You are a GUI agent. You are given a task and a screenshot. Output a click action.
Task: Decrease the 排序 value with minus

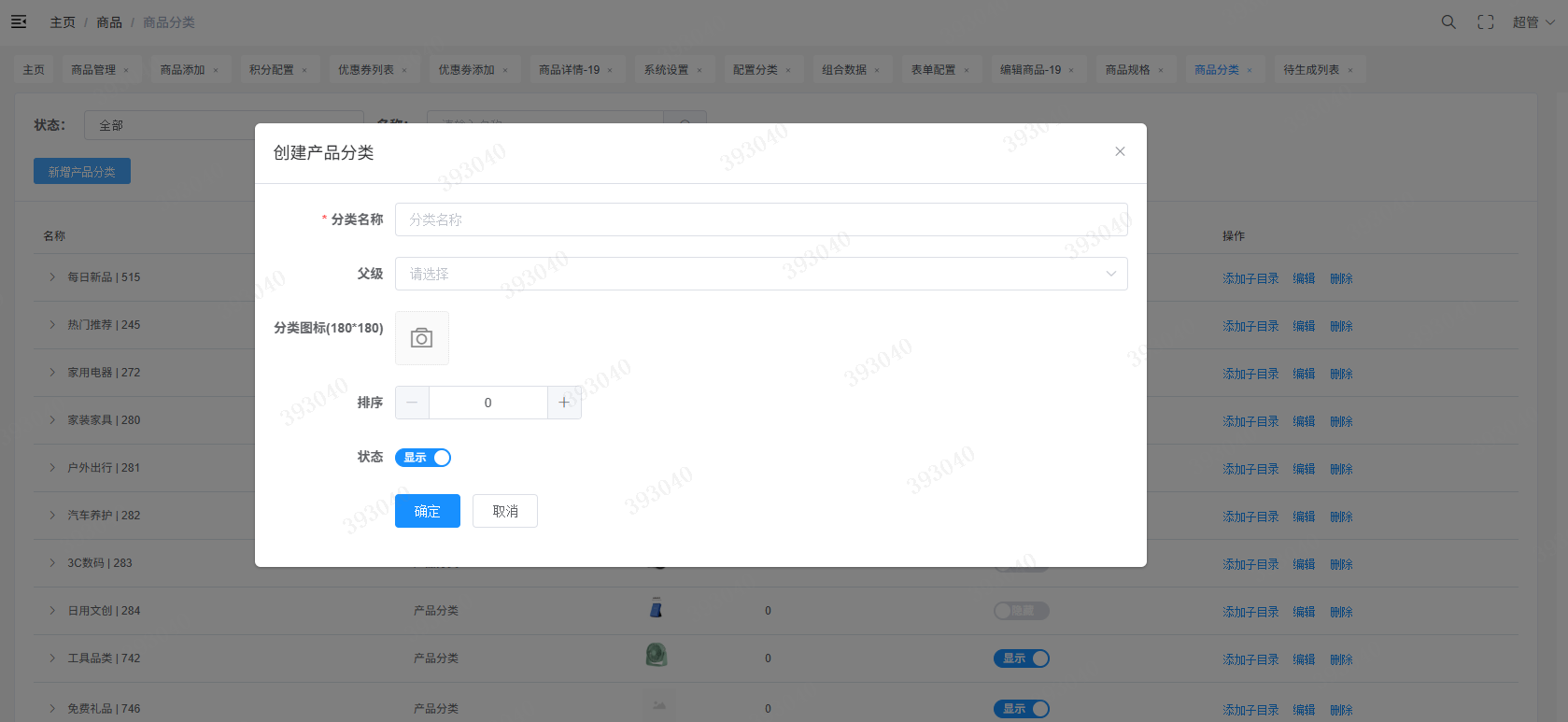tap(412, 403)
